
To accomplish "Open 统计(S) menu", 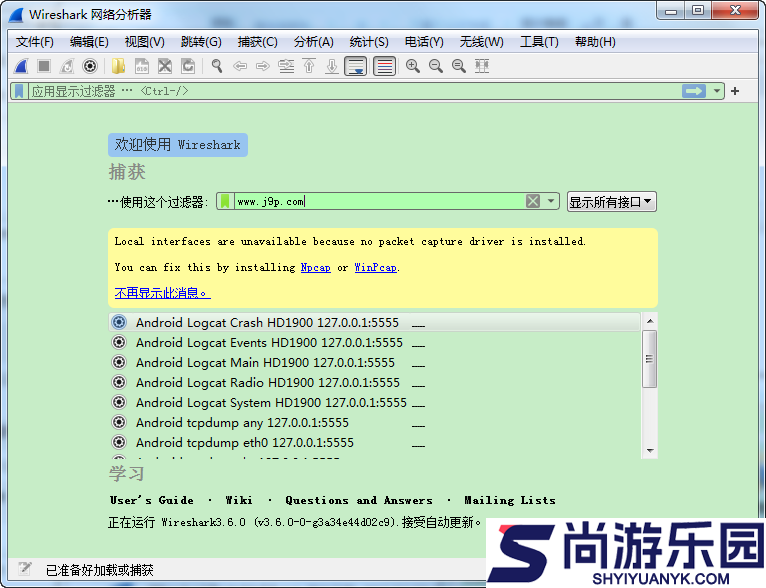I will coord(369,42).
